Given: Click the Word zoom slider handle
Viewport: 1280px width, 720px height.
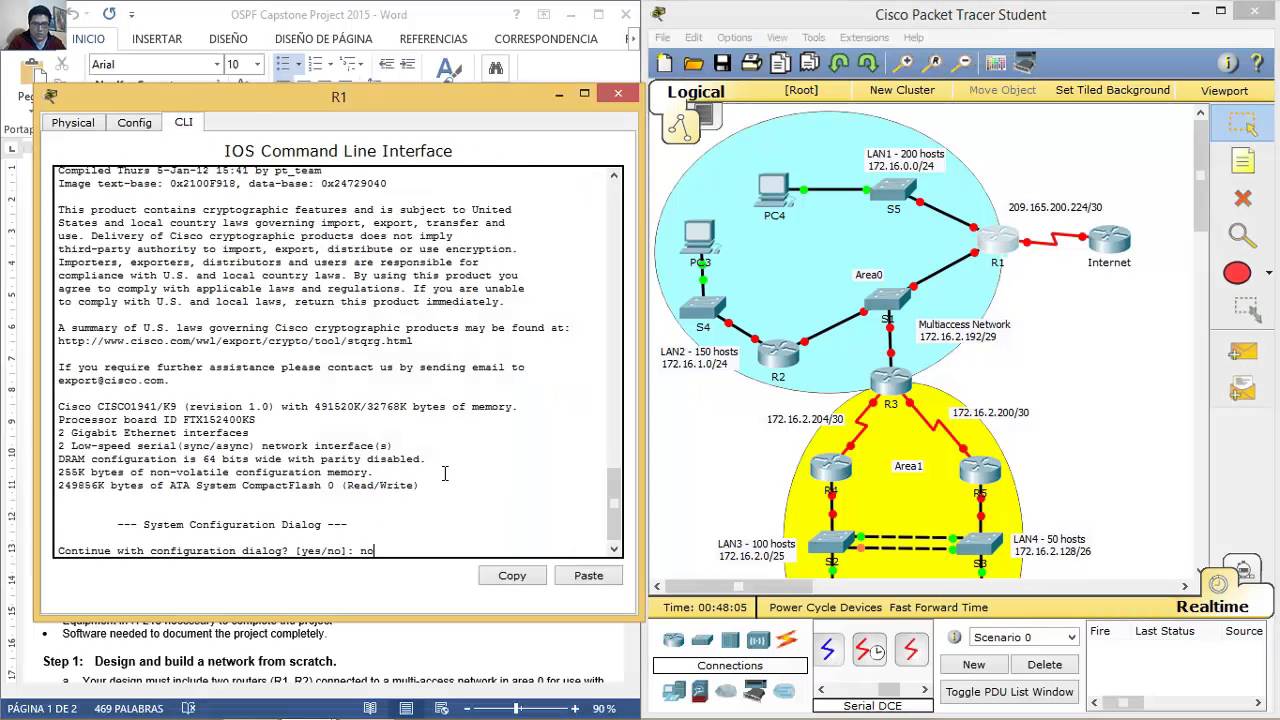Looking at the screenshot, I should tap(517, 708).
